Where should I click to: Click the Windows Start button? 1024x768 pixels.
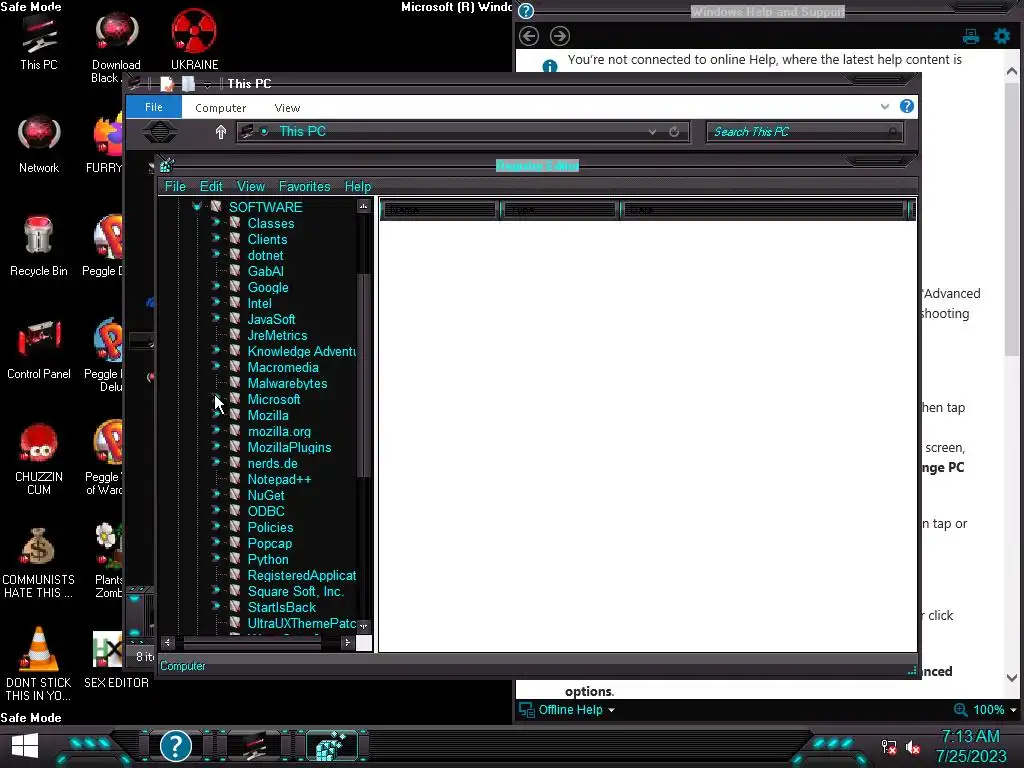click(x=25, y=746)
